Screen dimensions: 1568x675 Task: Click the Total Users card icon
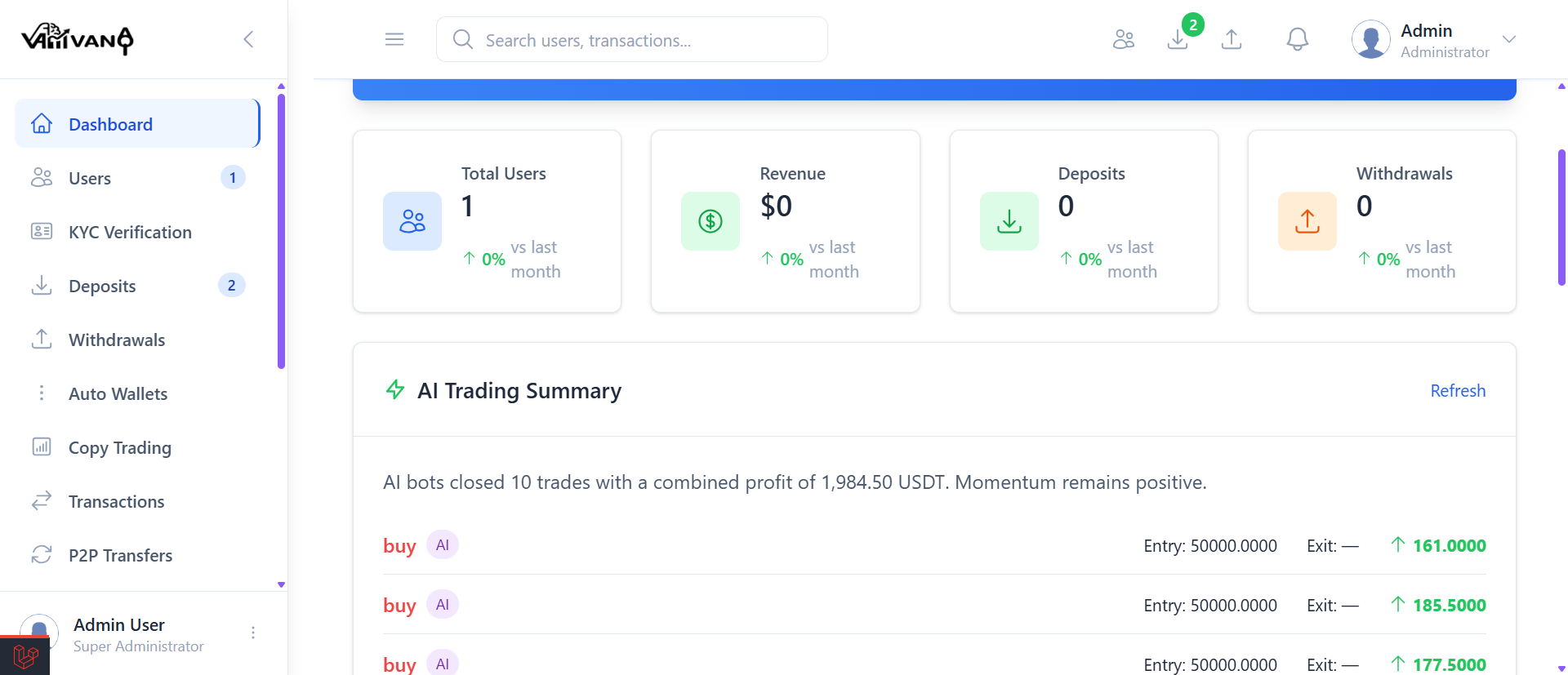[x=412, y=221]
